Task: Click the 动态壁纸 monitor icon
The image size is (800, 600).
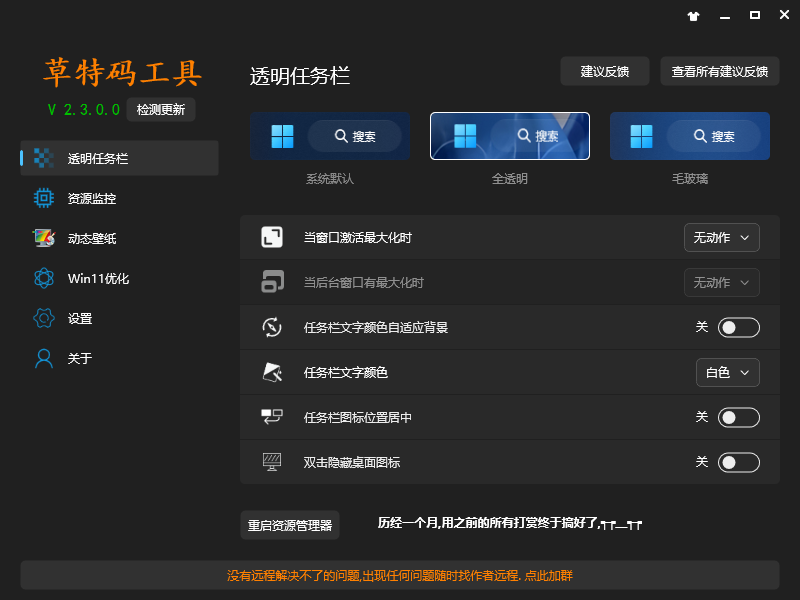Action: coord(44,238)
